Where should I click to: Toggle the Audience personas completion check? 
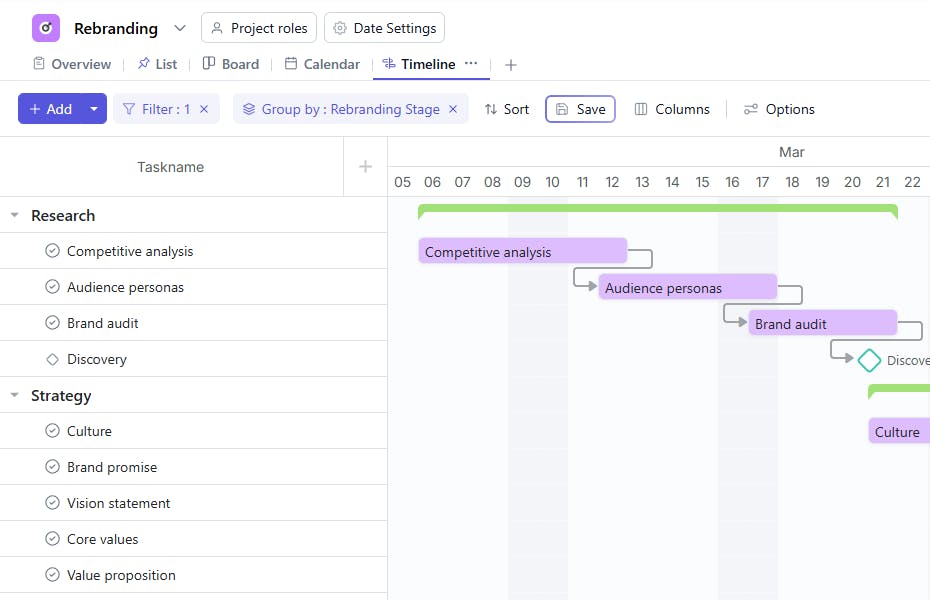pos(53,287)
